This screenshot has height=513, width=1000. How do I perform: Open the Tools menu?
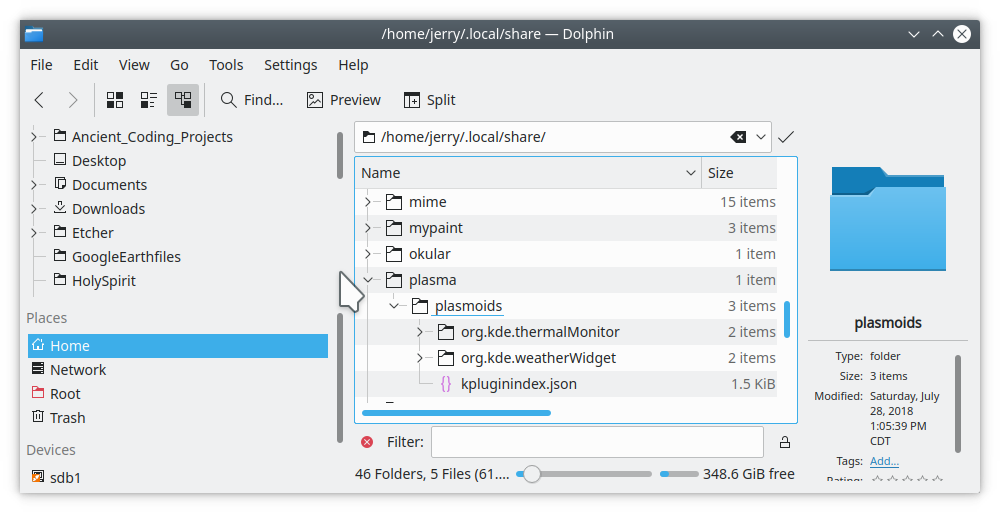(x=226, y=65)
